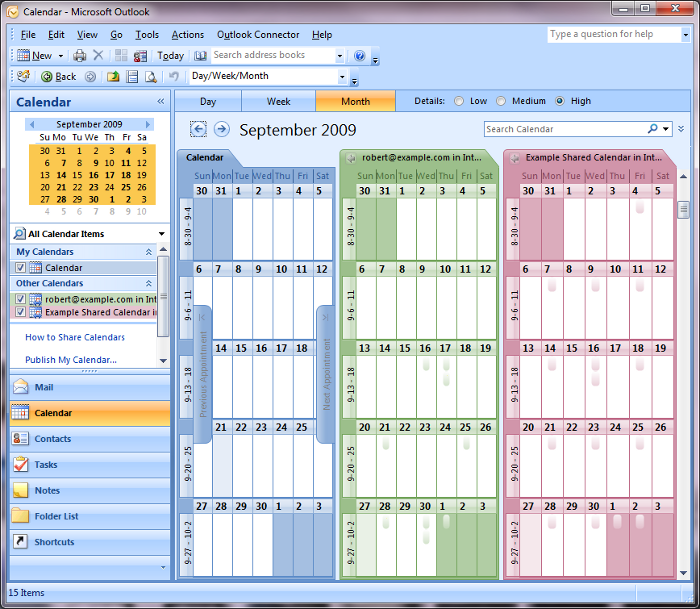Open the New button dropdown arrow
Screen dimensions: 700x609
click(61, 56)
